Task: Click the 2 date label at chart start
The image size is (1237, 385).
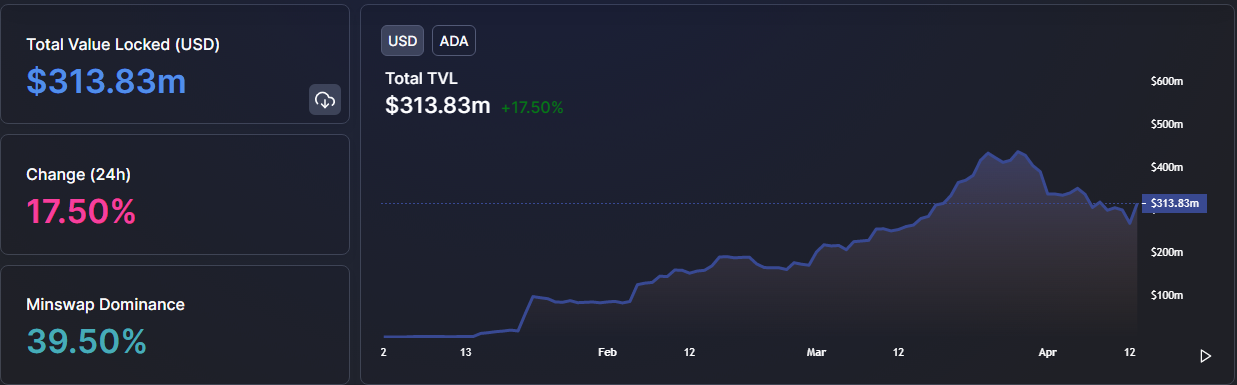Action: coord(384,353)
